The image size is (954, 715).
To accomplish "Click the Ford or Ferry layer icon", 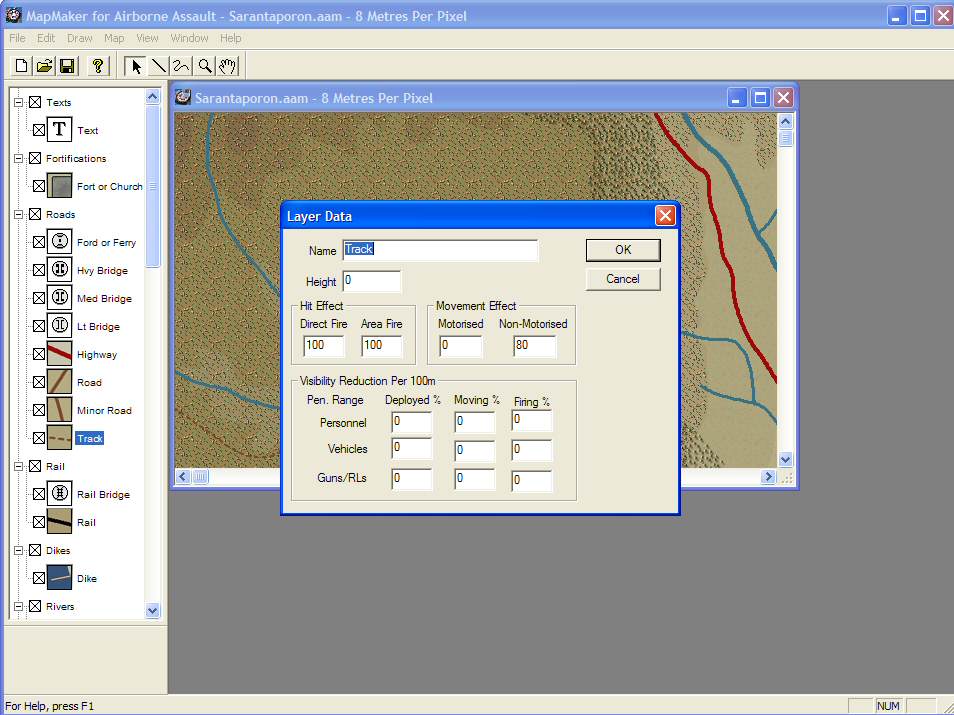I will [x=60, y=242].
